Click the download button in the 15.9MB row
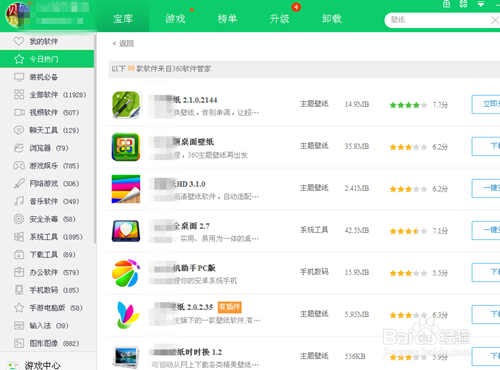The width and height of the screenshot is (500, 370). [x=486, y=272]
